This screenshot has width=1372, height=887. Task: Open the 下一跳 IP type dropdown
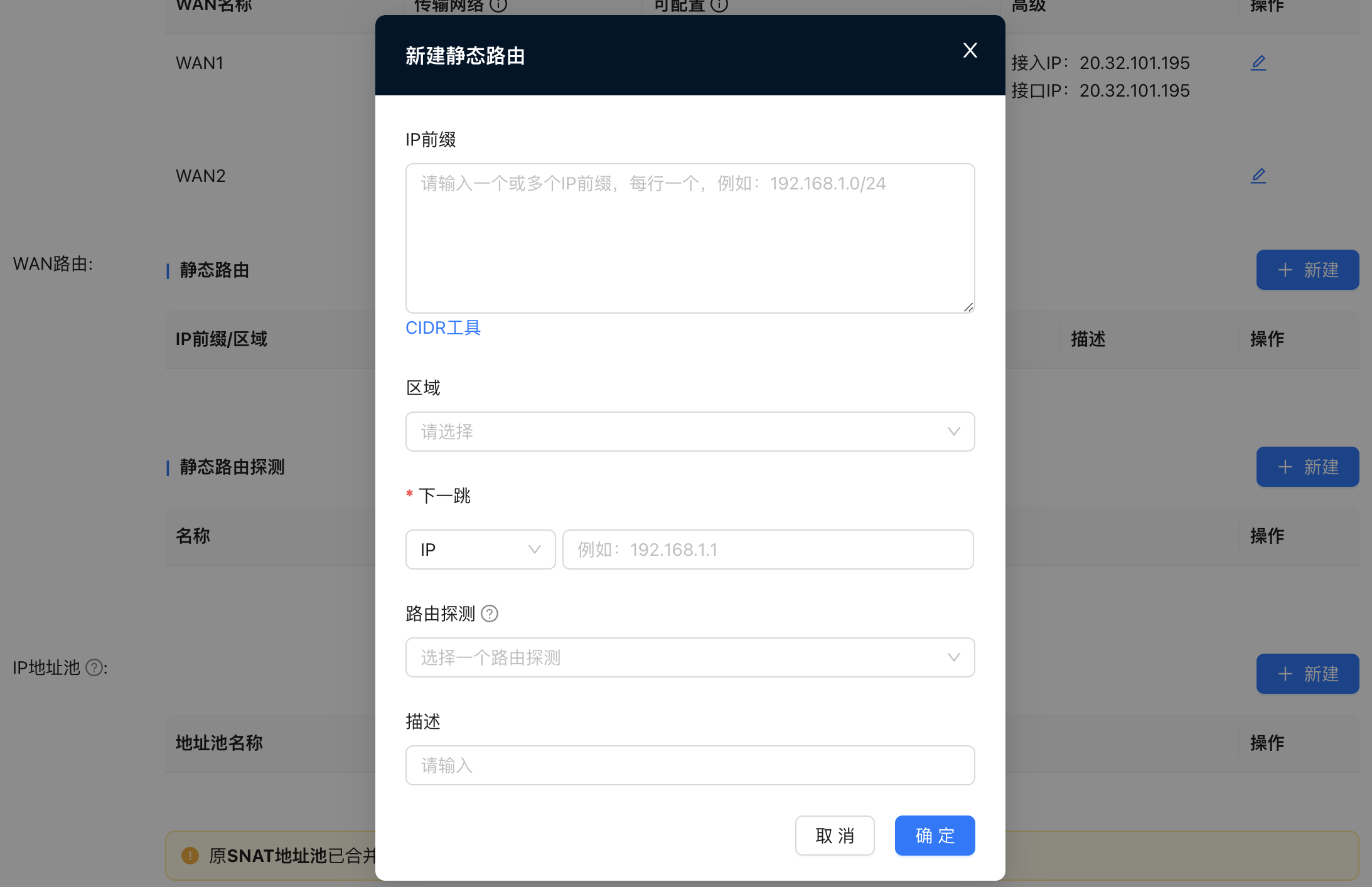click(480, 550)
